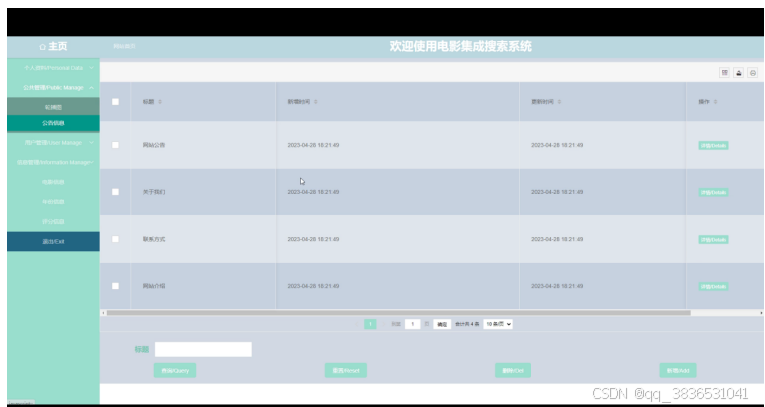This screenshot has width=765, height=407.
Task: Click the Add button
Action: tap(678, 370)
